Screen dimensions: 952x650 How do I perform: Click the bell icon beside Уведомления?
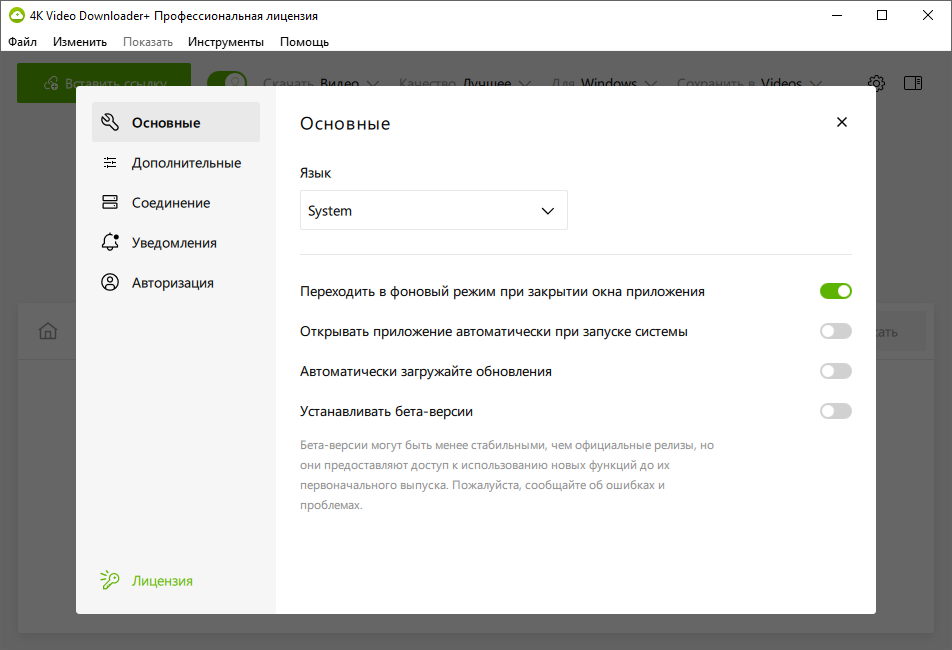110,243
